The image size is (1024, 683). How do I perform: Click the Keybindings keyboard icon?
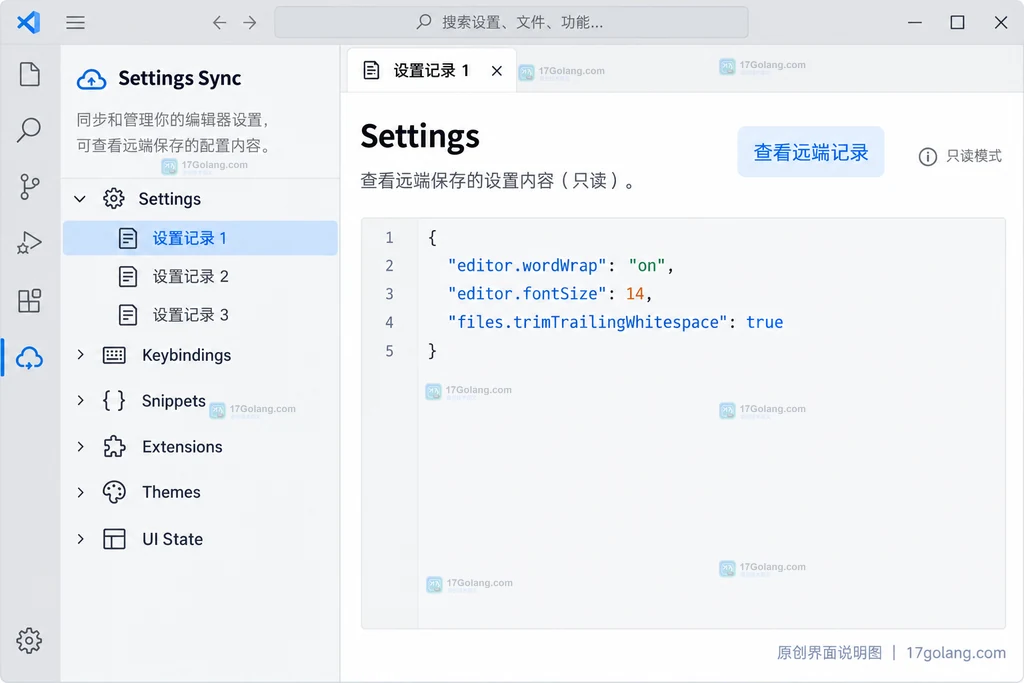(x=114, y=355)
